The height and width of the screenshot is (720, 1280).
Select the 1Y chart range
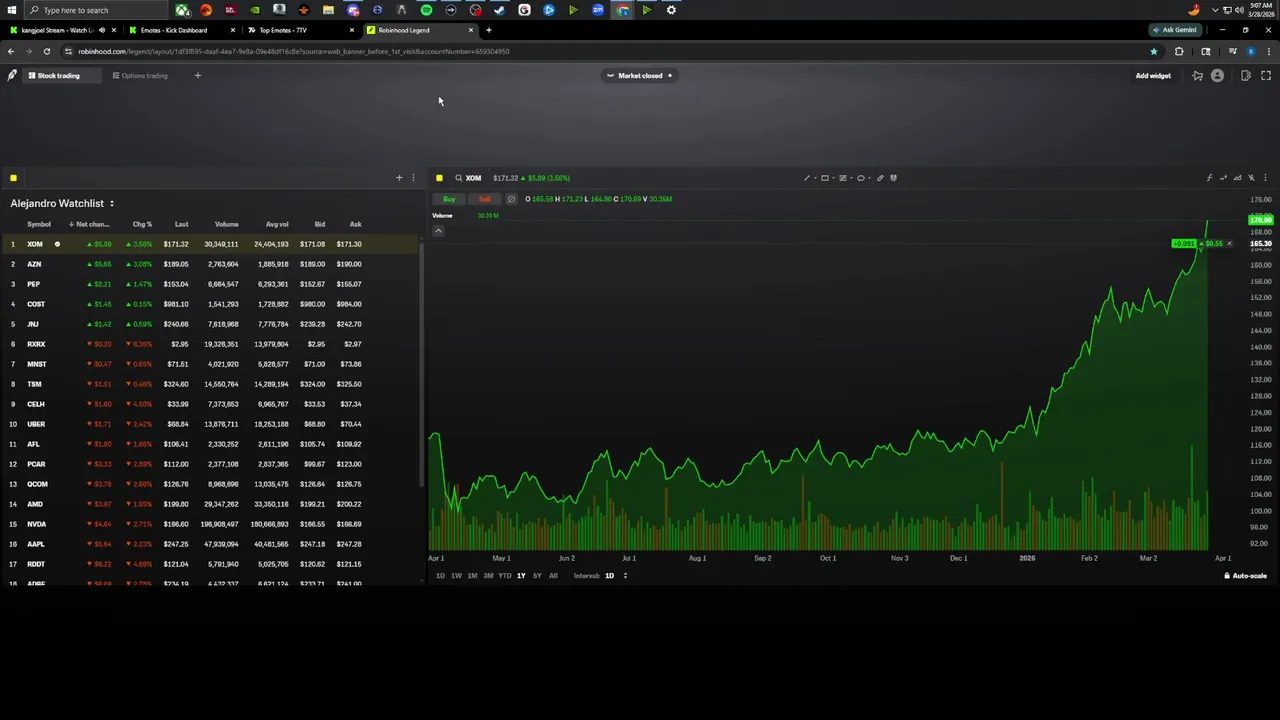tap(521, 576)
